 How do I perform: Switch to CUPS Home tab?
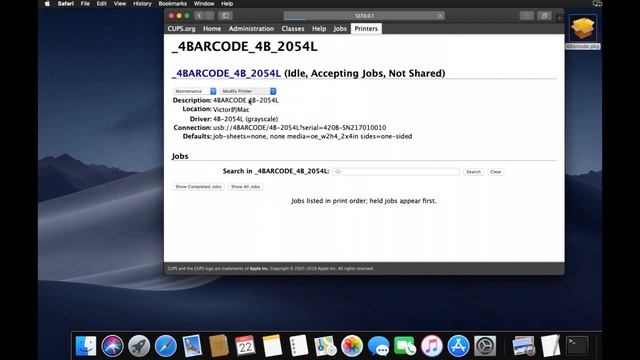(212, 29)
